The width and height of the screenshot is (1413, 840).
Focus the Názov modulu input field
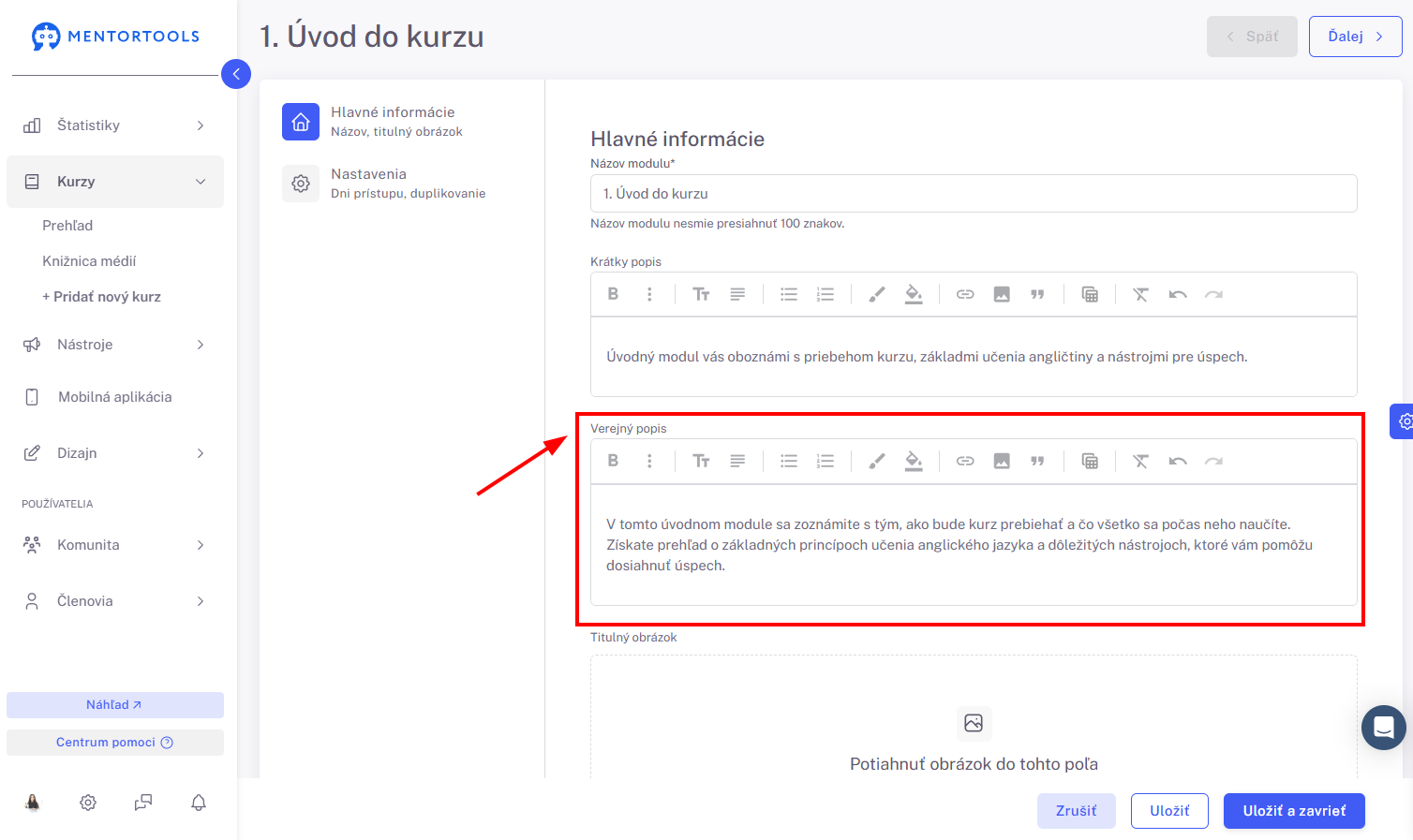[974, 194]
